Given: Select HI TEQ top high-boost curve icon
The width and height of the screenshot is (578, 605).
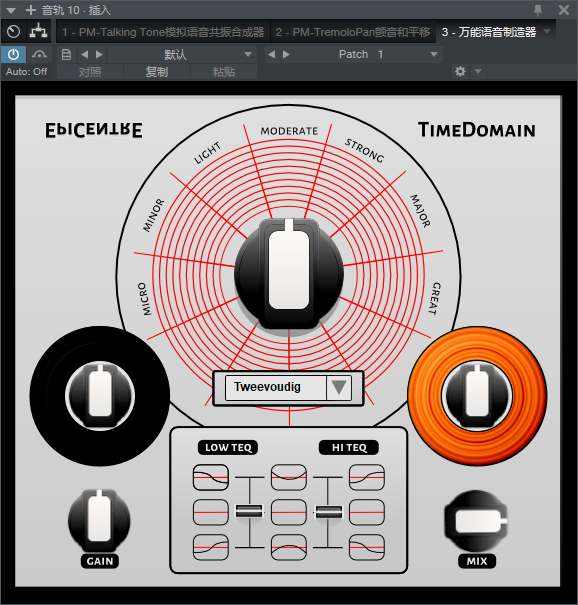Looking at the screenshot, I should pyautogui.click(x=367, y=477).
